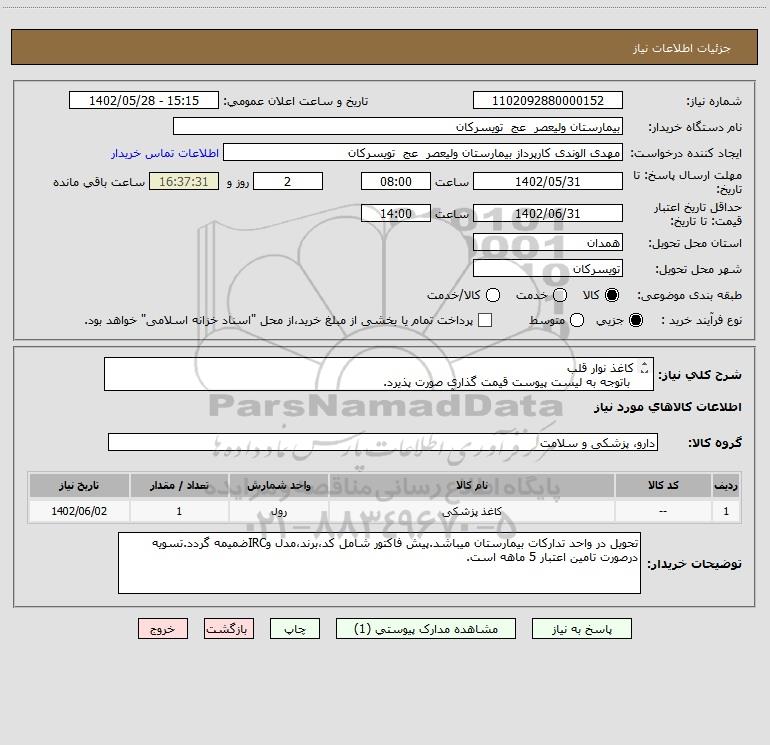
Task: Click the نام کالا column header
Action: (471, 485)
